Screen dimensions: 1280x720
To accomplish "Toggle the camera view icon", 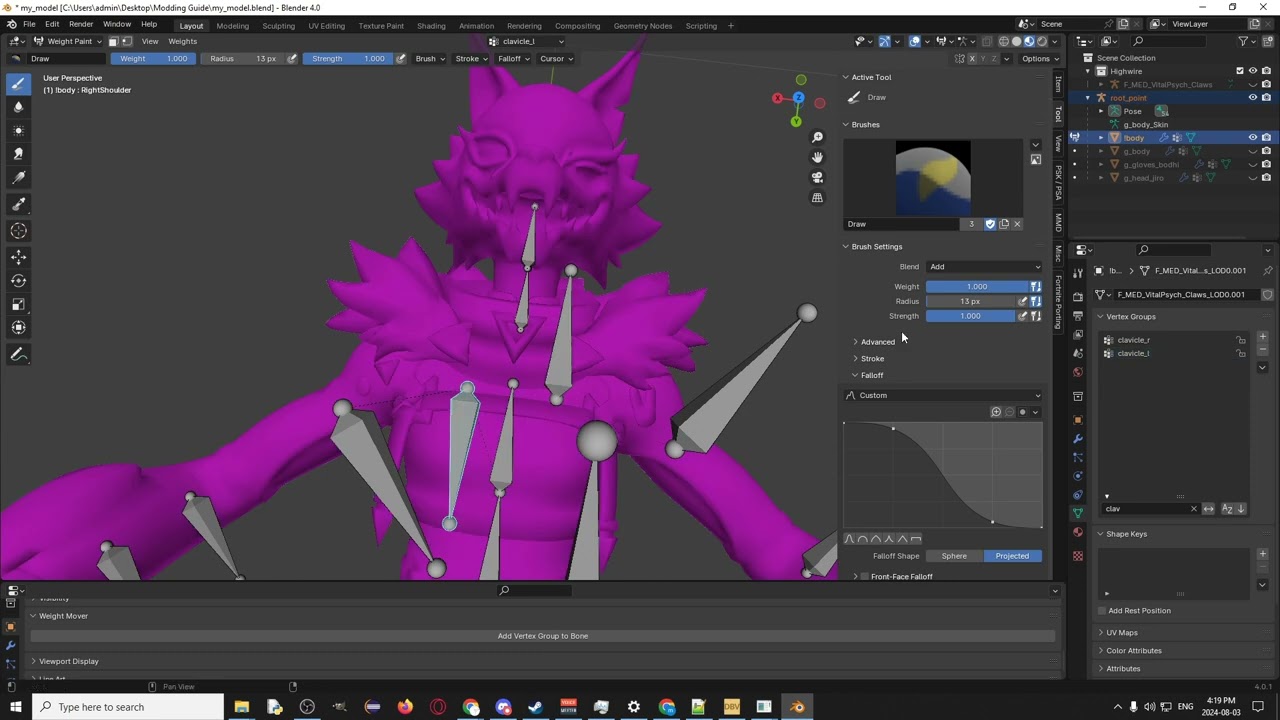I will [817, 177].
